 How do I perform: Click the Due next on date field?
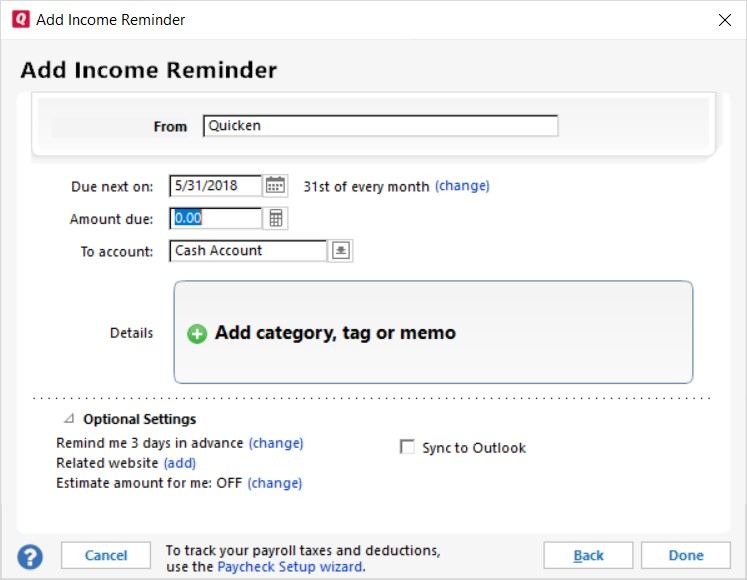coord(215,186)
